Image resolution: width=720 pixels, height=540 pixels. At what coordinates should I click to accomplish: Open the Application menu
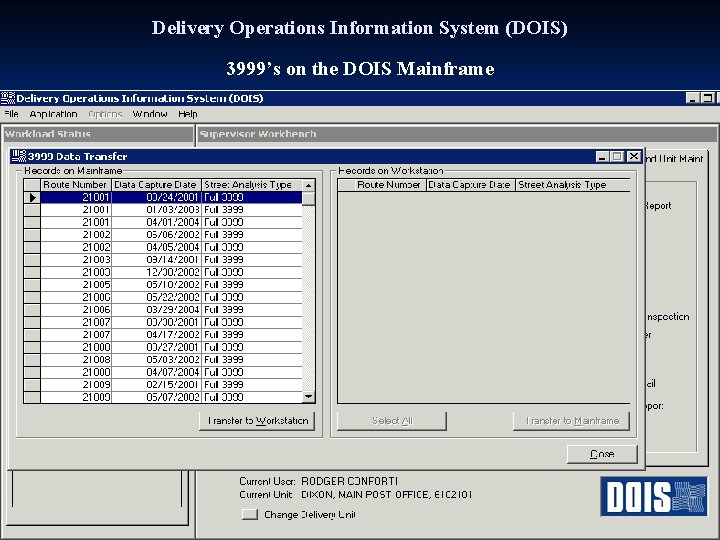53,114
